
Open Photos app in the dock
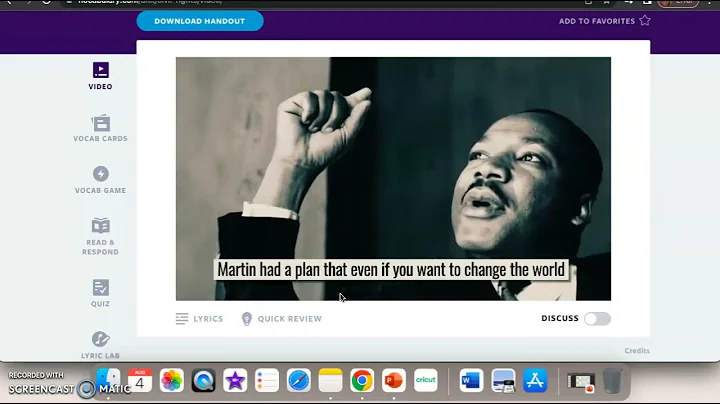click(x=172, y=381)
